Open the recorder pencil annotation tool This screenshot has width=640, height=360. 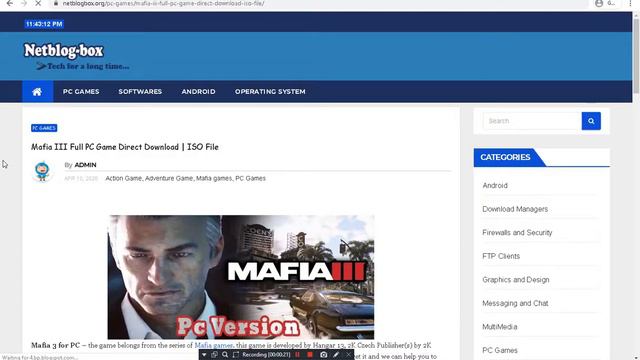click(x=336, y=355)
